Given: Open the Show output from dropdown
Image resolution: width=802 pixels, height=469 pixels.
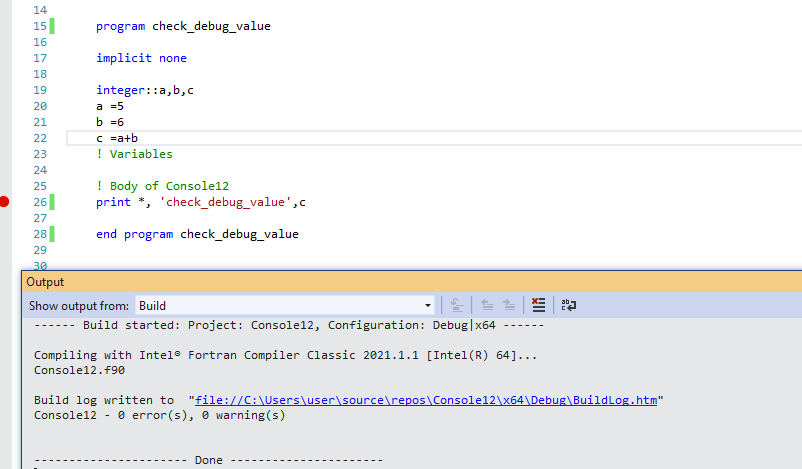Looking at the screenshot, I should 285,306.
